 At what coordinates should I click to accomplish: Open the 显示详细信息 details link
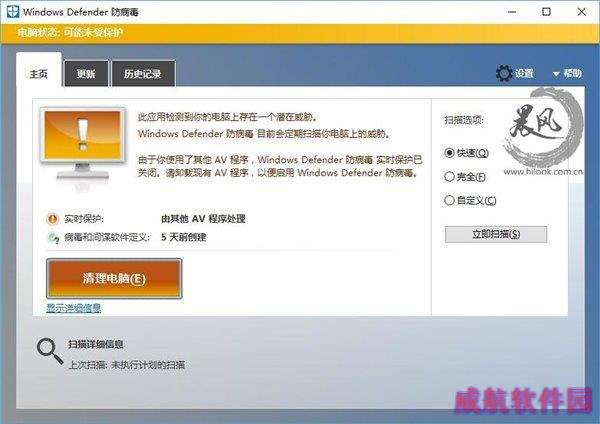[74, 308]
